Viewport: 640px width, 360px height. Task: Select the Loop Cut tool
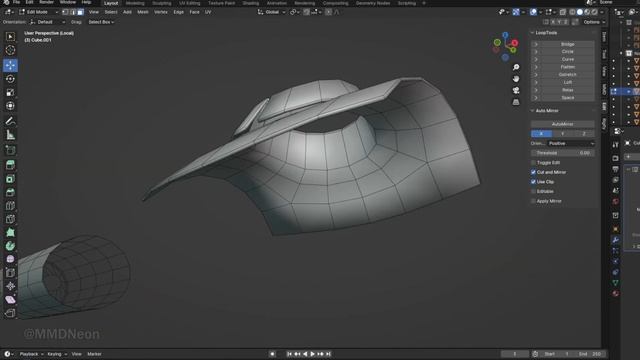click(x=10, y=206)
